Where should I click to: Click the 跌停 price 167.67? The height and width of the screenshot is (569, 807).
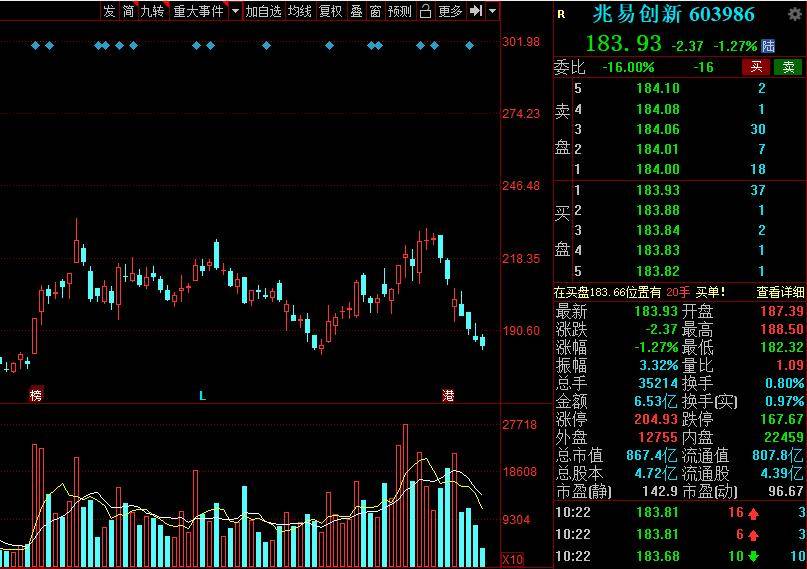point(782,419)
